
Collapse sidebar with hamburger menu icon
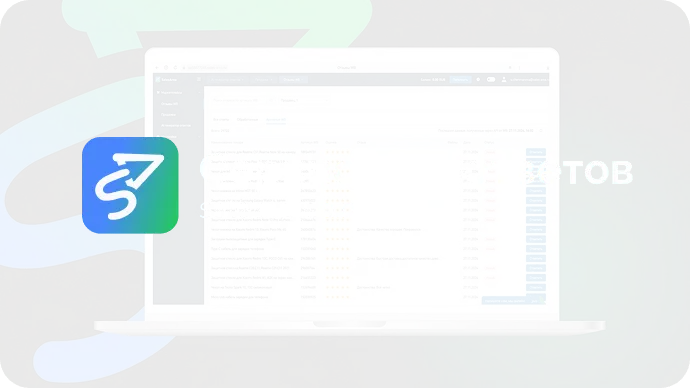199,80
